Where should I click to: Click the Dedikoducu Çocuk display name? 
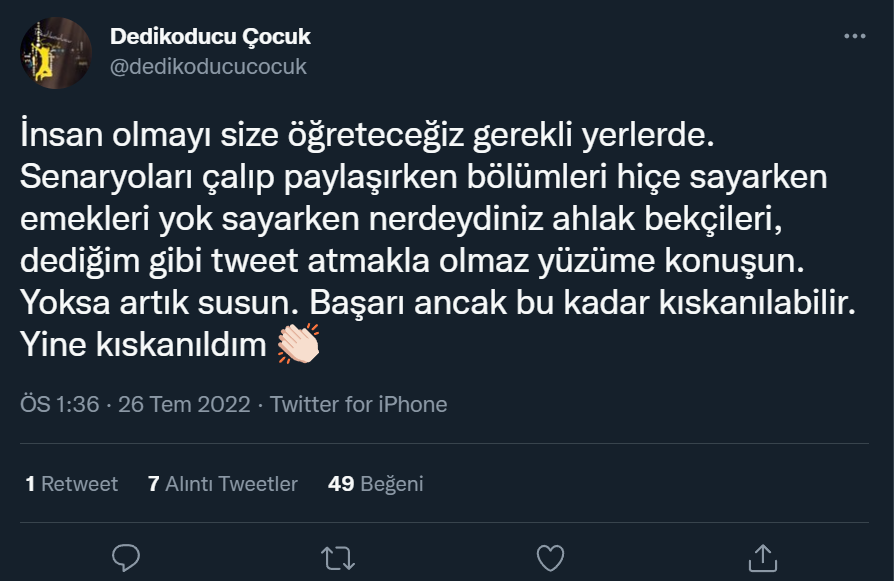tap(210, 37)
